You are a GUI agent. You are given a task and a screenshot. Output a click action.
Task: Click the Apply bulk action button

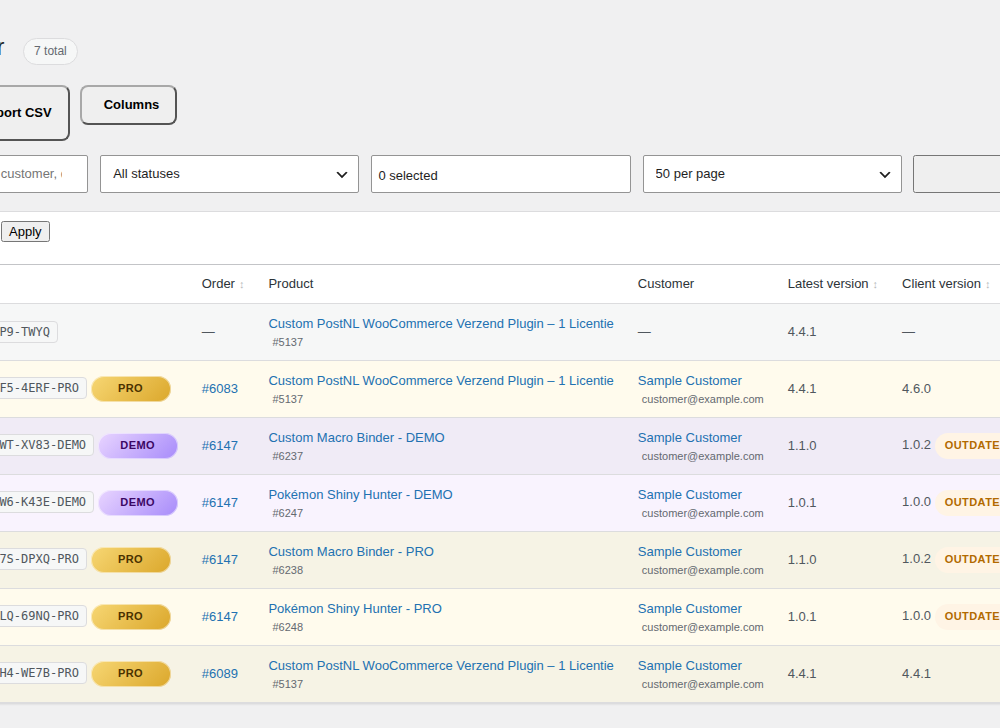pos(25,232)
